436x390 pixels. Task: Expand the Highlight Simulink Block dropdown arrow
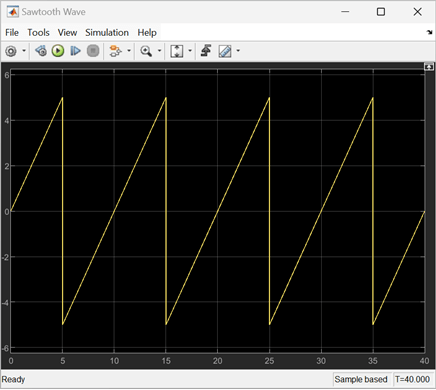(129, 51)
